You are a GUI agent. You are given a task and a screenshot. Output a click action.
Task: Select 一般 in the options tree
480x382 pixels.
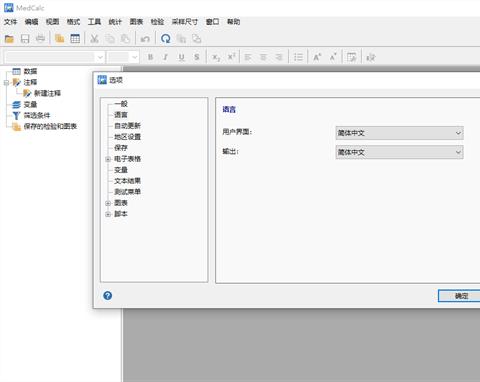(121, 104)
